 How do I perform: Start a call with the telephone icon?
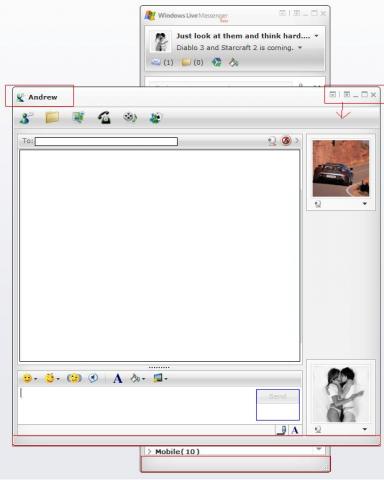(x=104, y=118)
